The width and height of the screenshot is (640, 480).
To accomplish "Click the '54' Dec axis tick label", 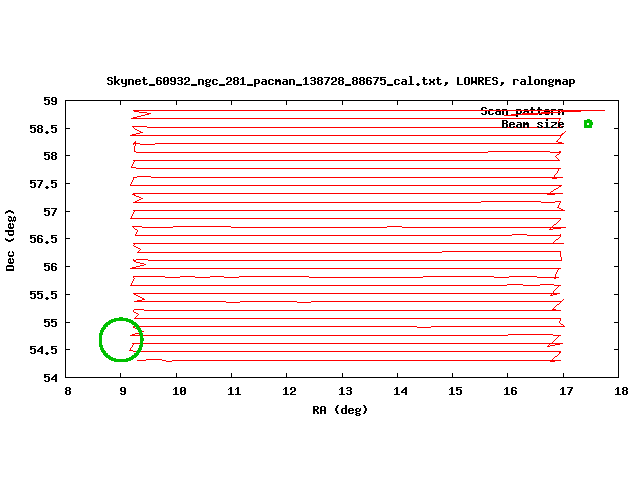I will (x=51, y=378).
